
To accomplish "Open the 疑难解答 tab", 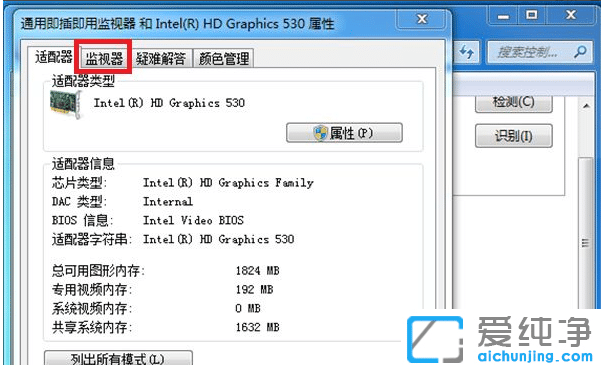I will (161, 59).
